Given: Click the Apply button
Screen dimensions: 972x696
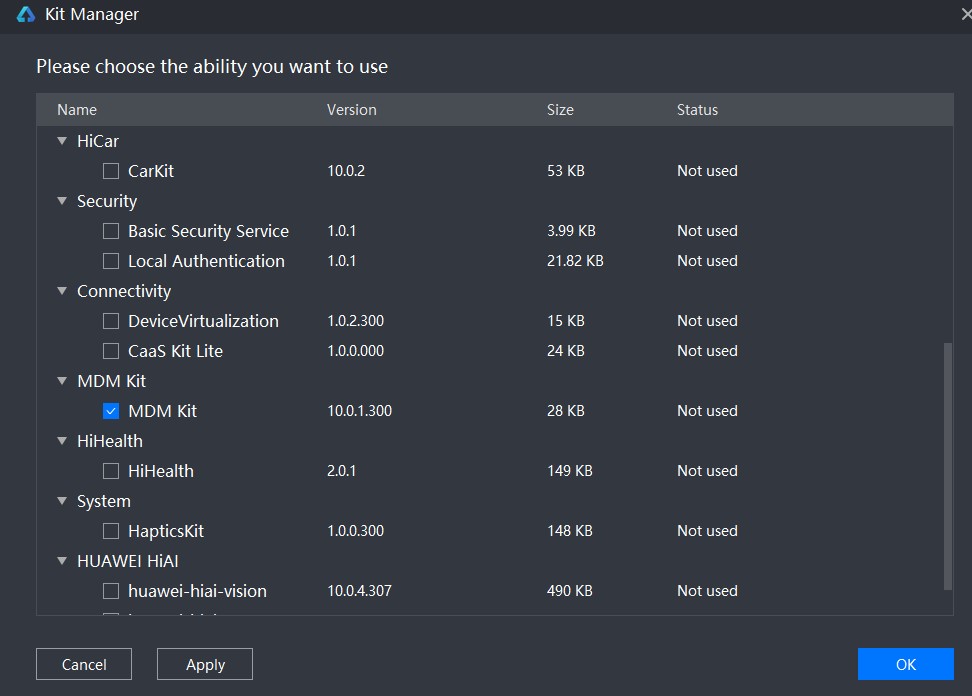Looking at the screenshot, I should click(x=205, y=664).
